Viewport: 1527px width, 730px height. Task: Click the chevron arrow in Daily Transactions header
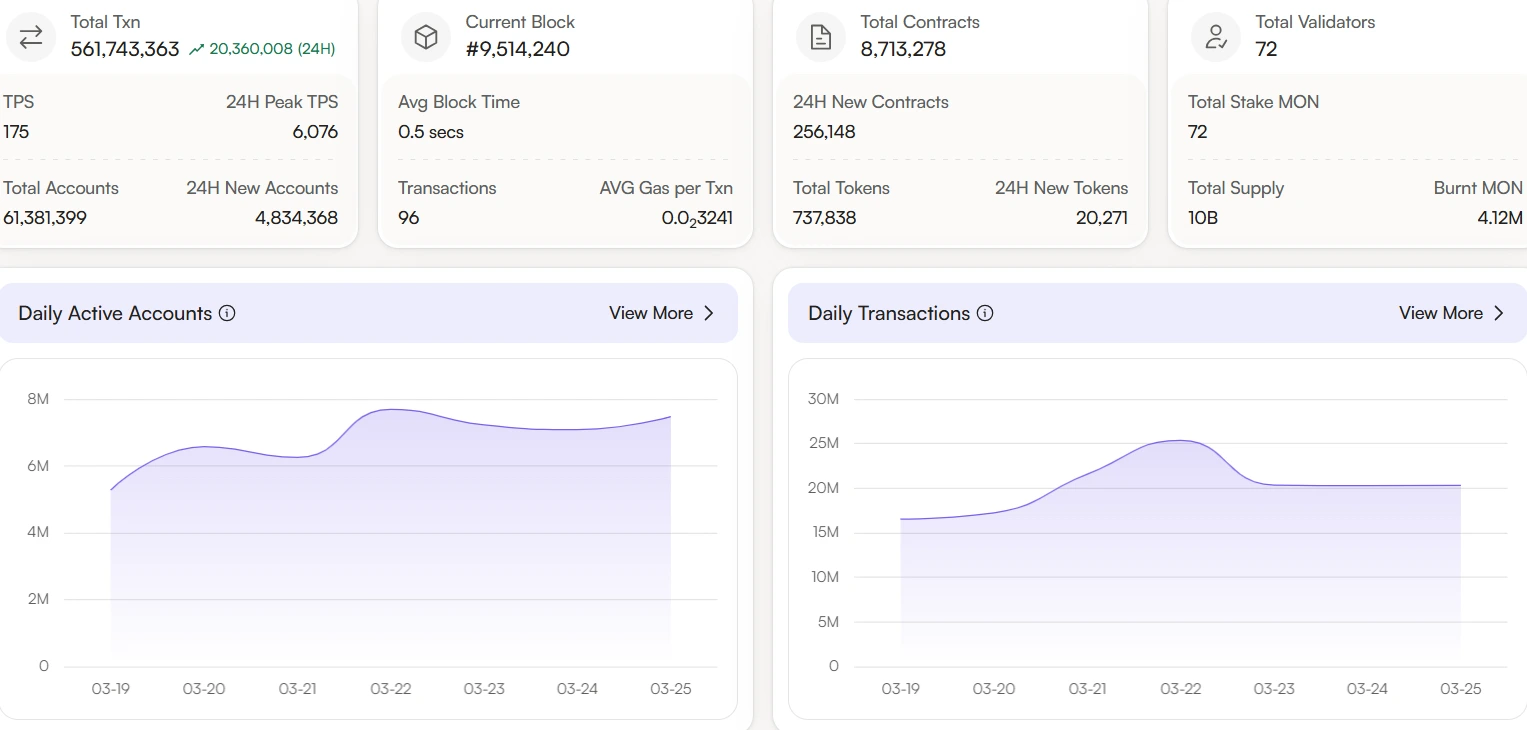click(x=1499, y=313)
